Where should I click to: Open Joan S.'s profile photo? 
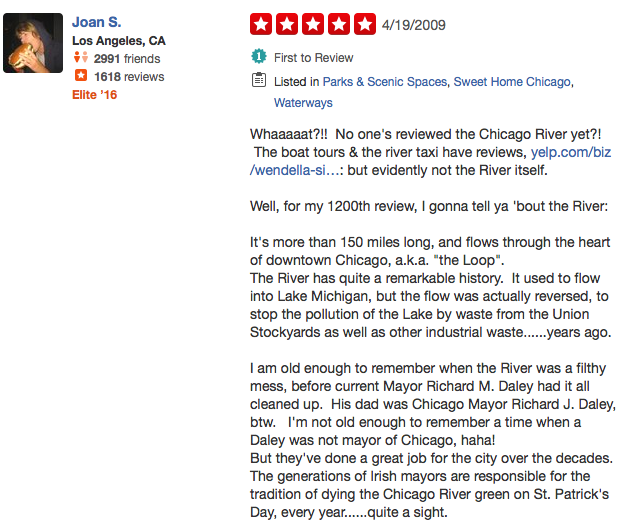pos(33,43)
